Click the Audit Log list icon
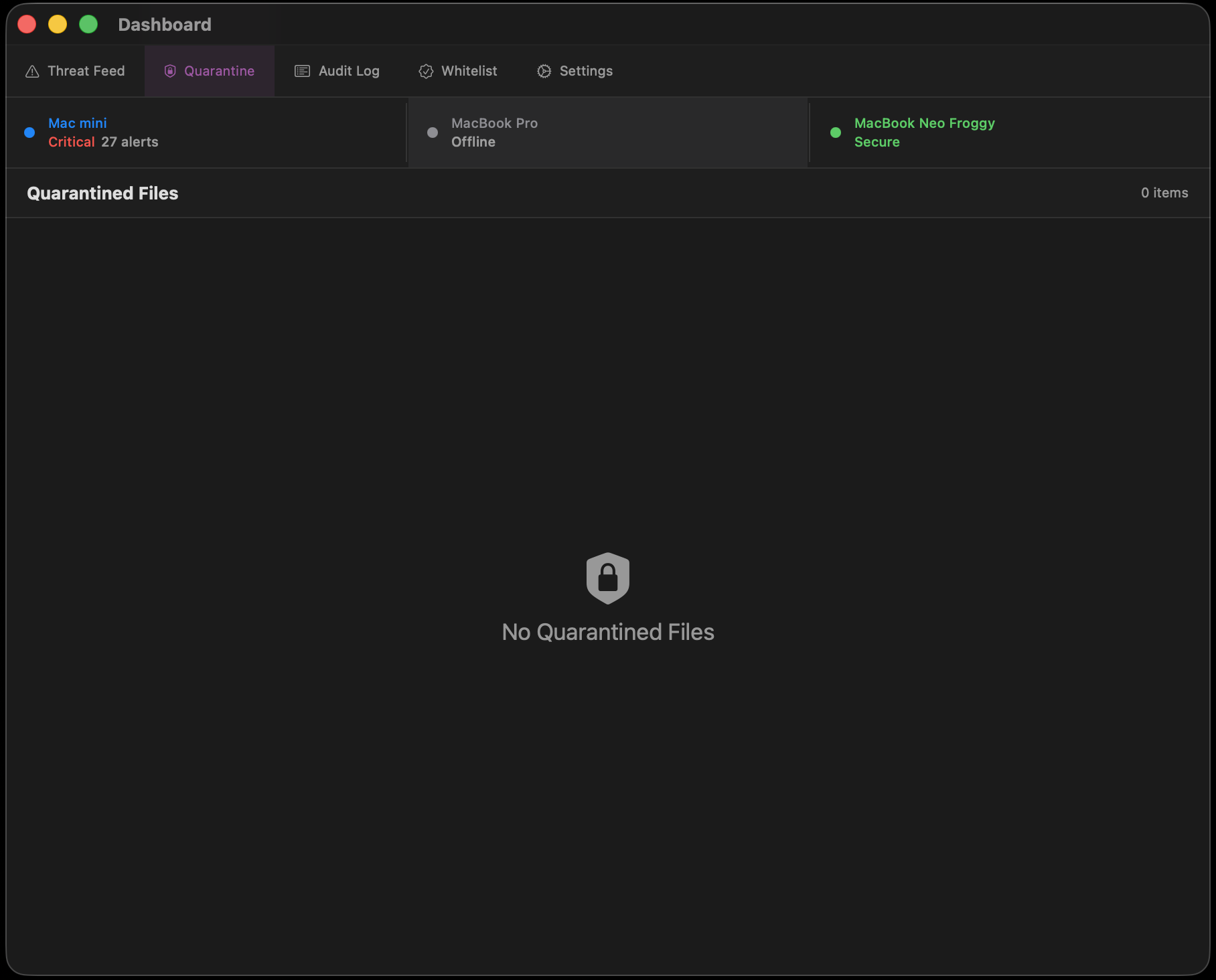Image resolution: width=1216 pixels, height=980 pixels. (x=303, y=71)
